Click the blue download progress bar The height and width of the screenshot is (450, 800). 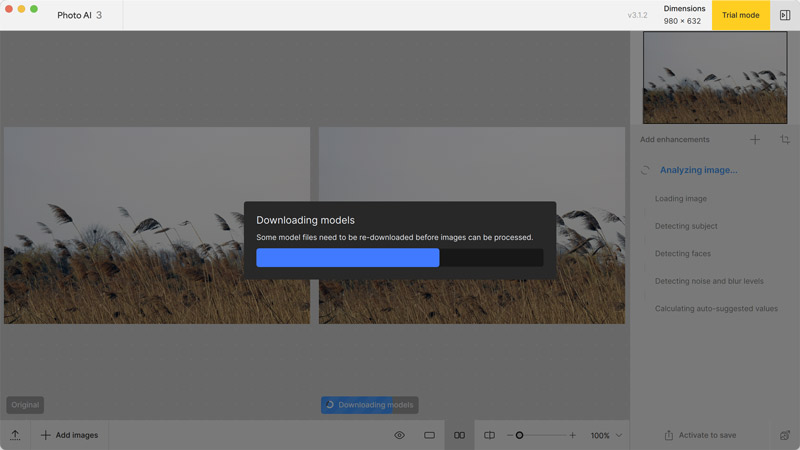tap(347, 258)
